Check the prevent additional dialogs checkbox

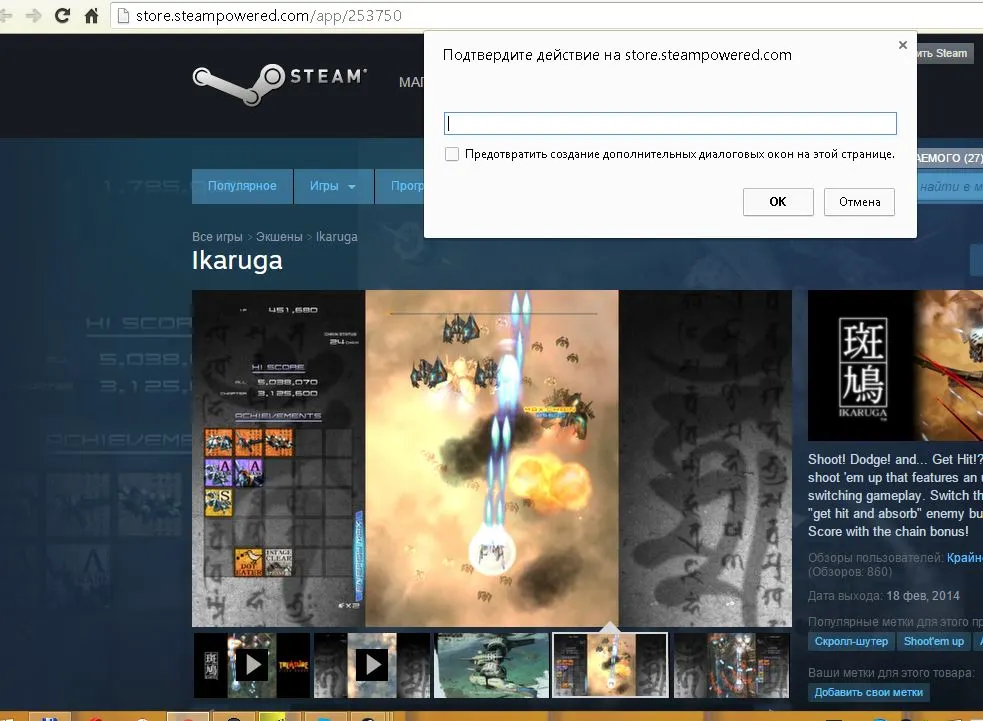(x=451, y=154)
